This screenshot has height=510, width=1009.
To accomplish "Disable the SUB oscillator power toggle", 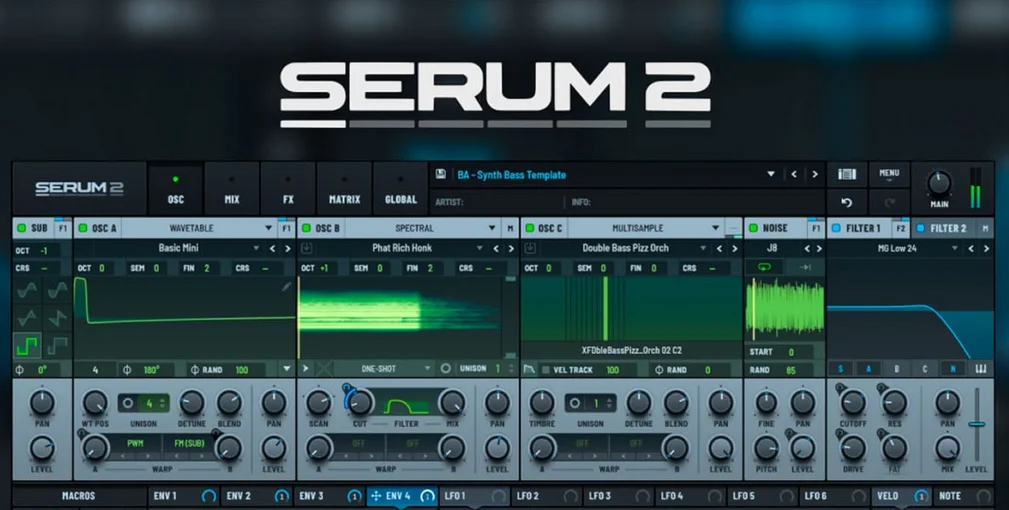I will pyautogui.click(x=21, y=228).
